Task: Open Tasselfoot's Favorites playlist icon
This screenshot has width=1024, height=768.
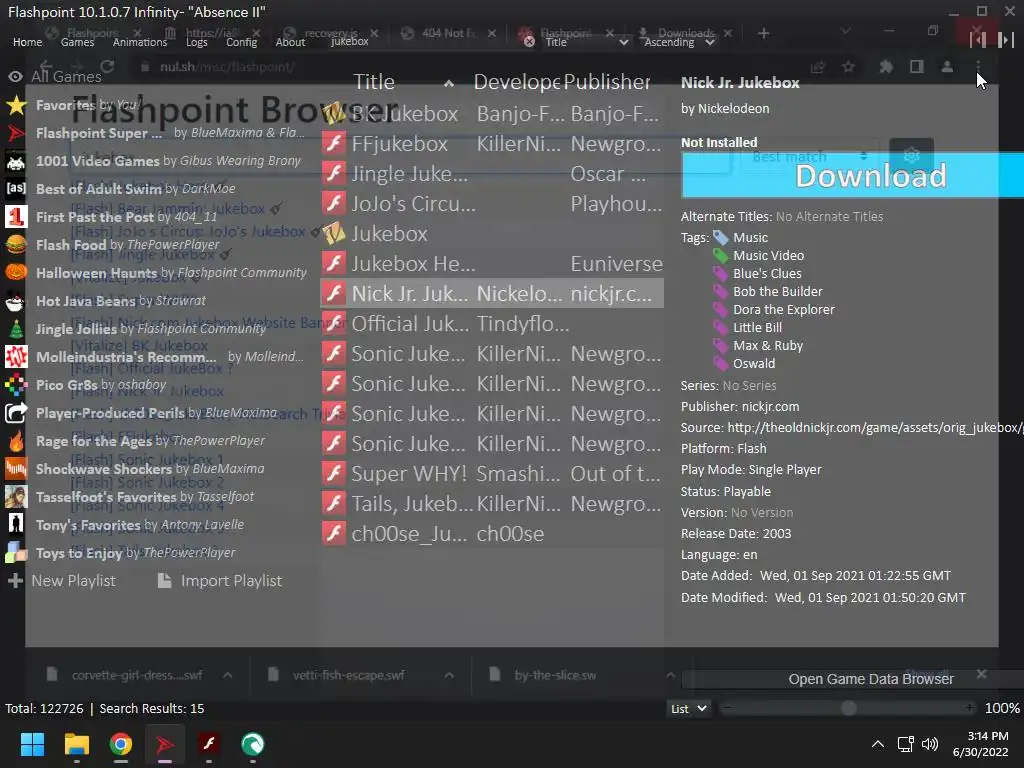Action: (x=16, y=496)
